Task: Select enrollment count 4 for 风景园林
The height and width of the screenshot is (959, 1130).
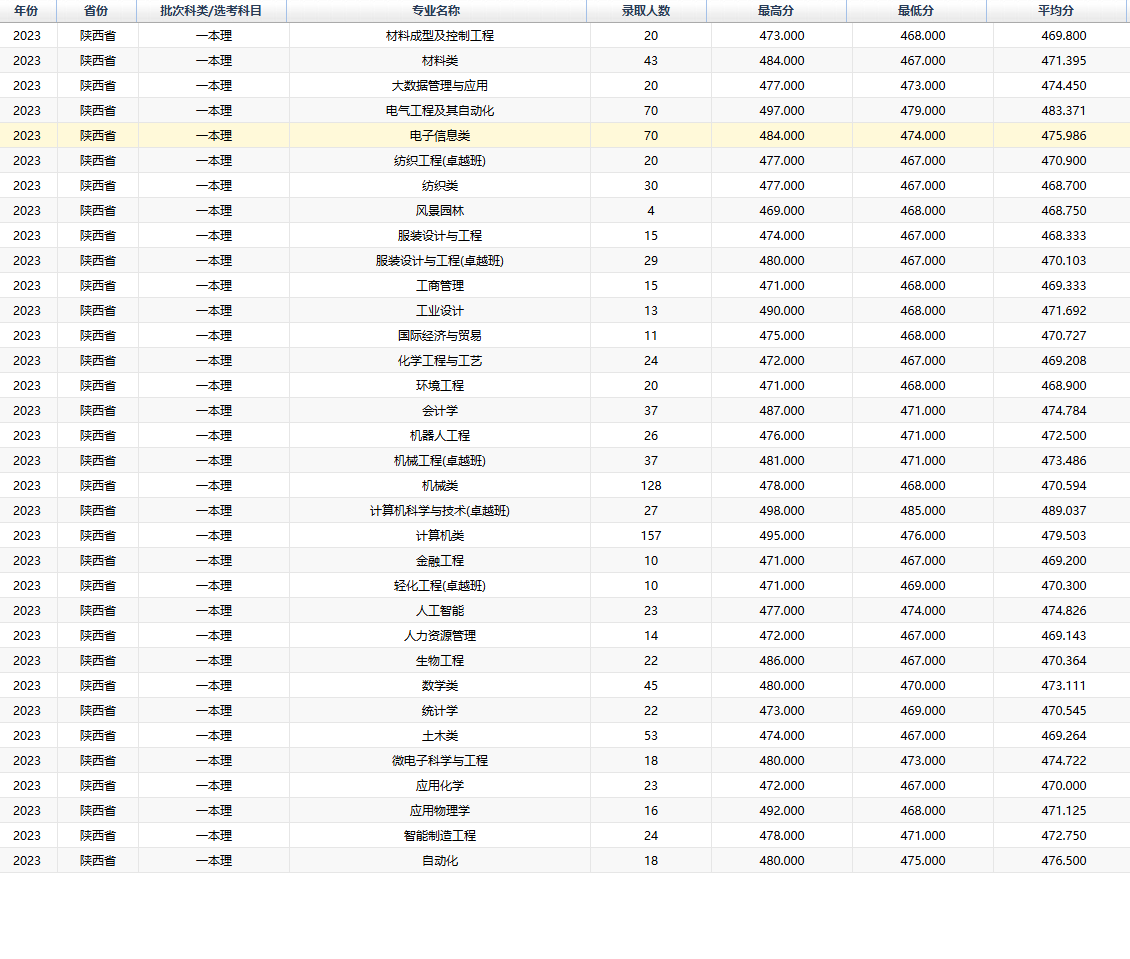Action: click(x=651, y=210)
